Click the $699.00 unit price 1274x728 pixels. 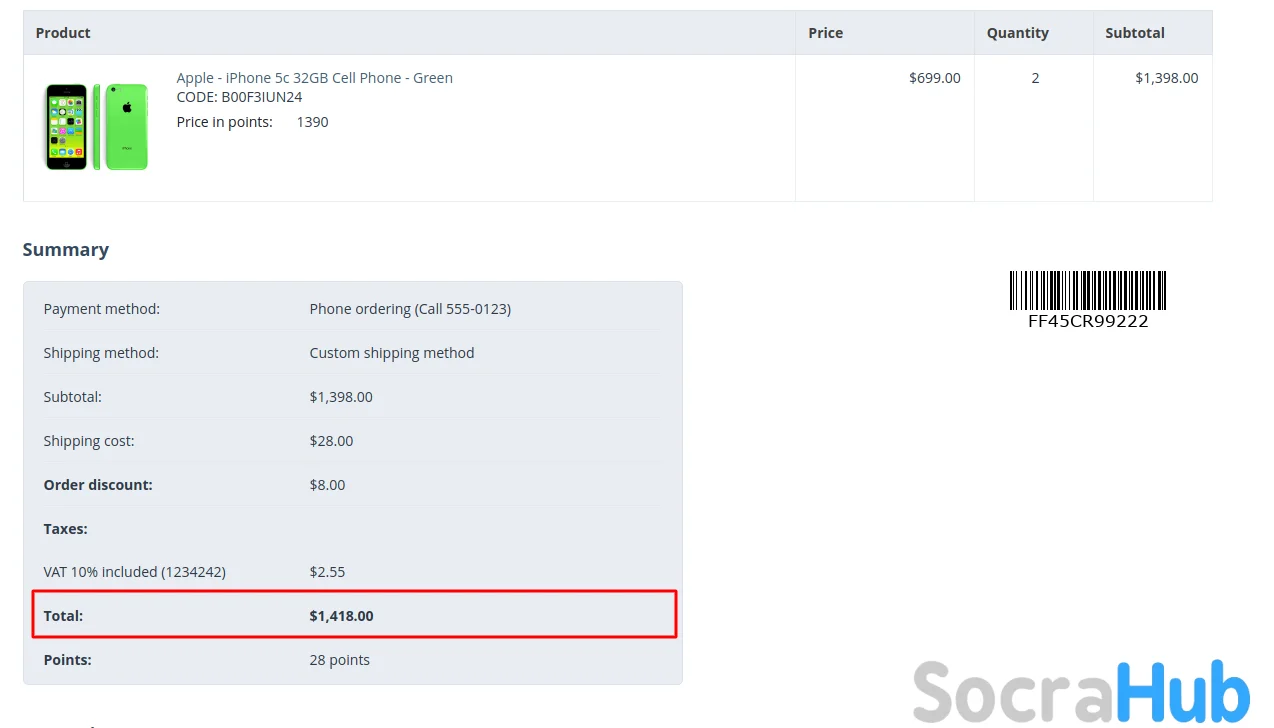point(934,78)
